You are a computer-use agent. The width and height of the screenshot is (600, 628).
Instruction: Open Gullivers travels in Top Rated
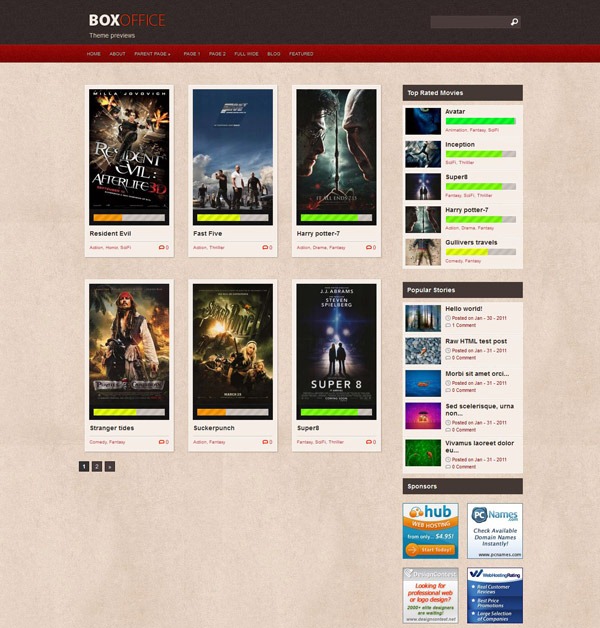point(471,243)
